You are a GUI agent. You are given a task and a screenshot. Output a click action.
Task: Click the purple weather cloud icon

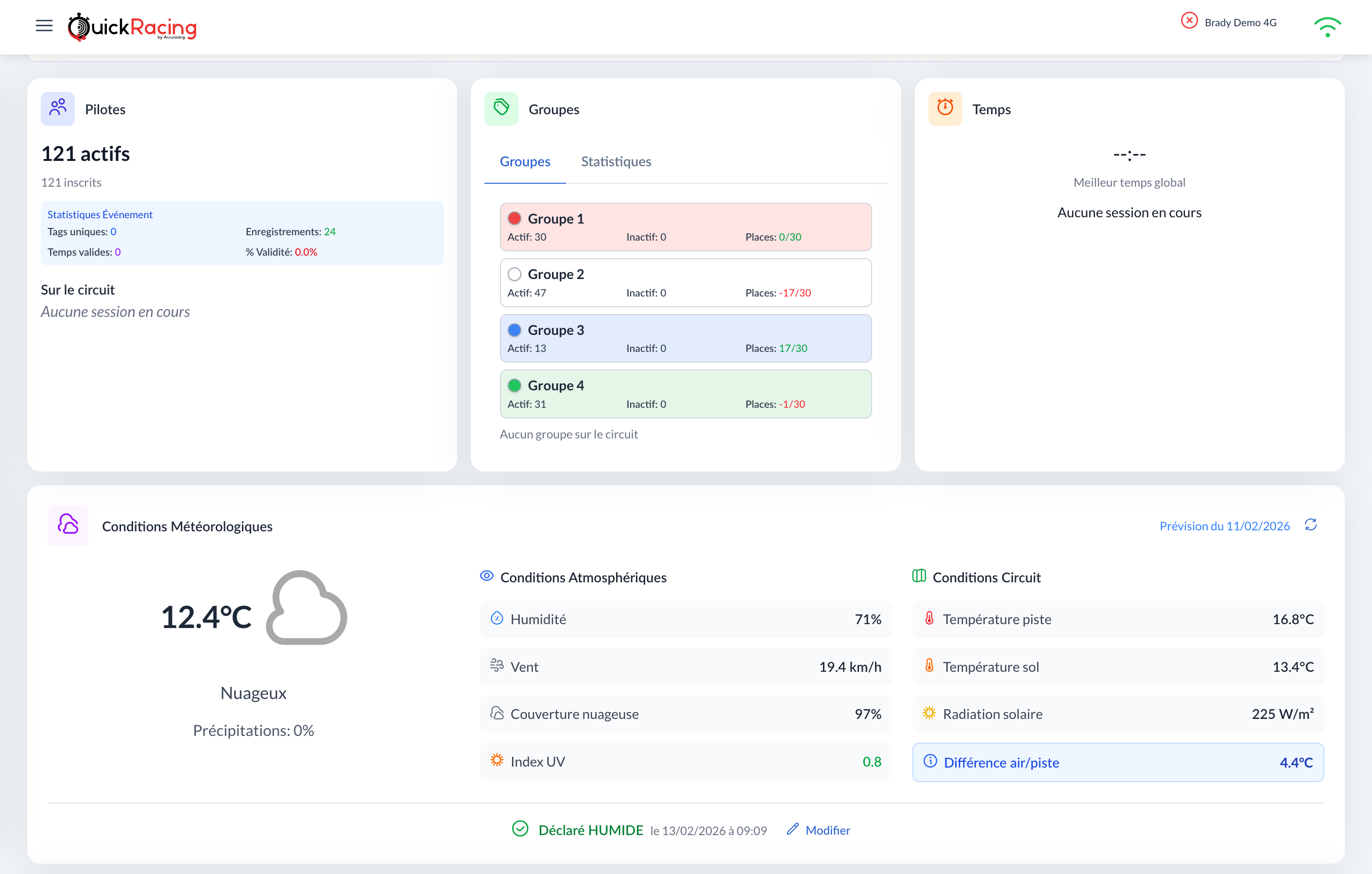[68, 525]
